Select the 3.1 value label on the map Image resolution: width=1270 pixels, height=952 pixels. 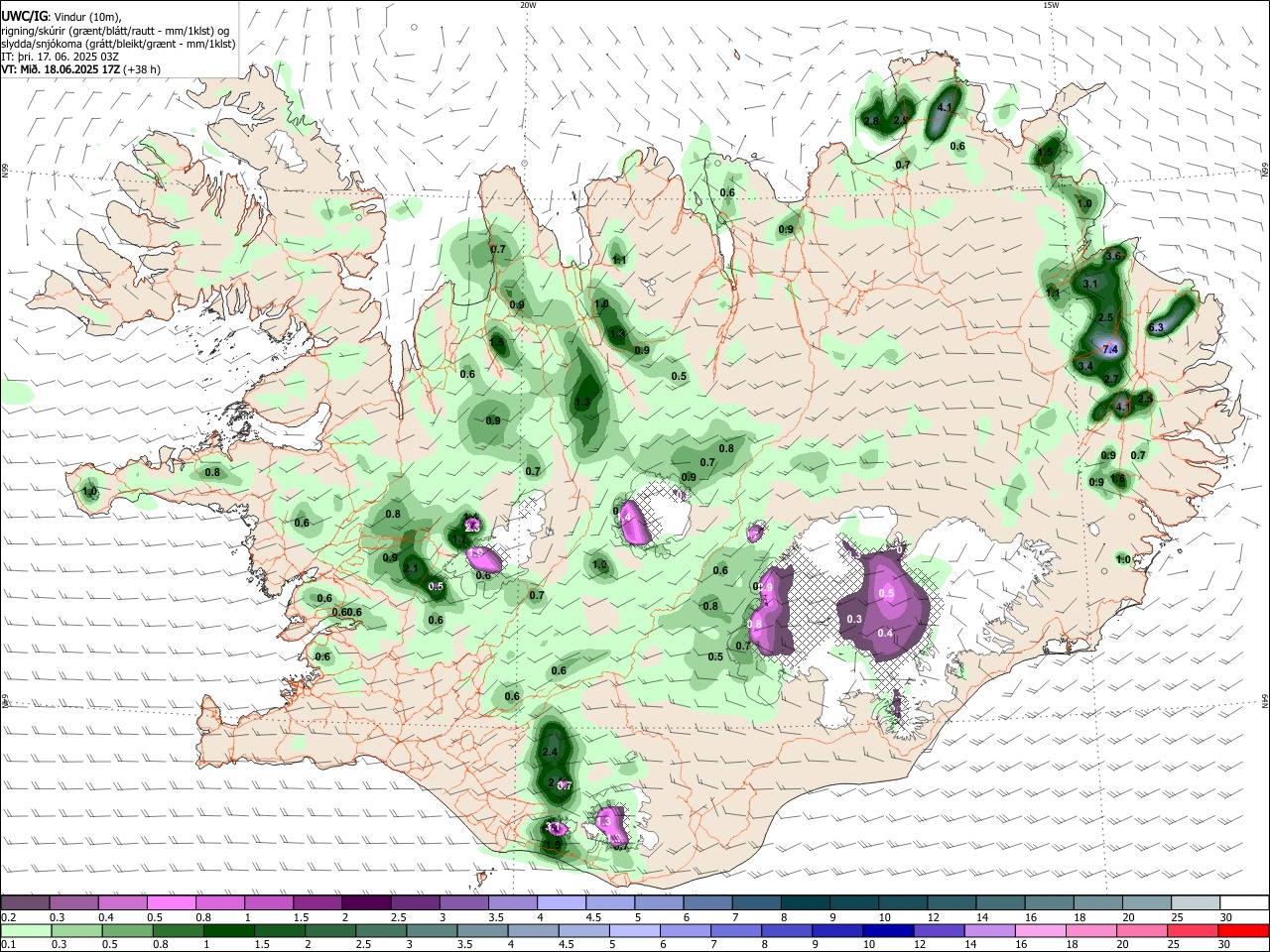coord(1090,284)
